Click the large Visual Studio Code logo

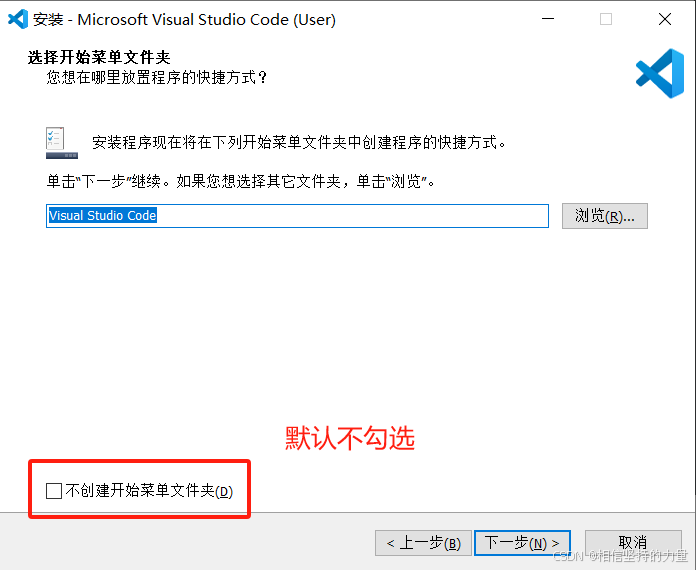point(660,73)
